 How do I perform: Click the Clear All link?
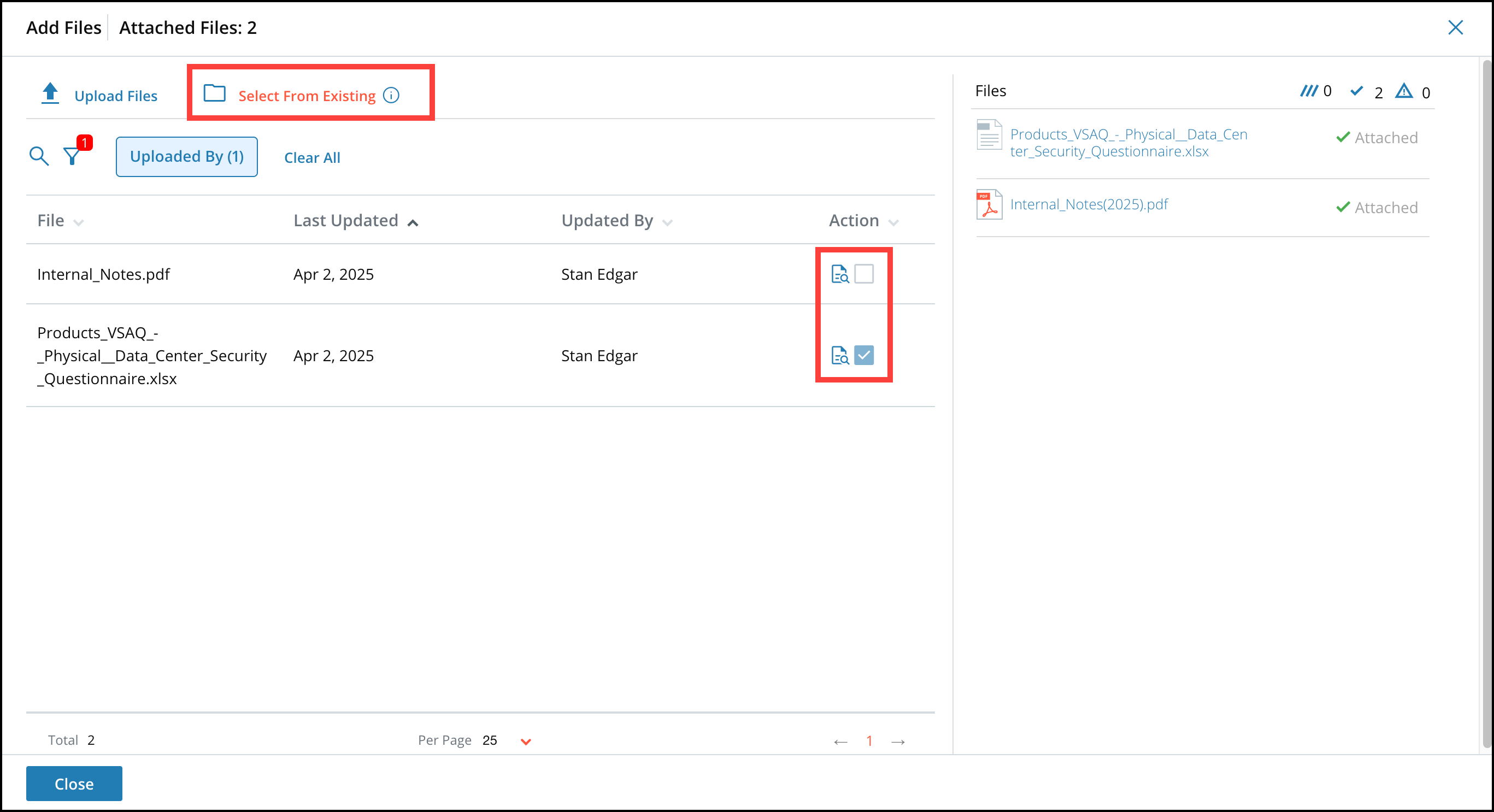(312, 157)
